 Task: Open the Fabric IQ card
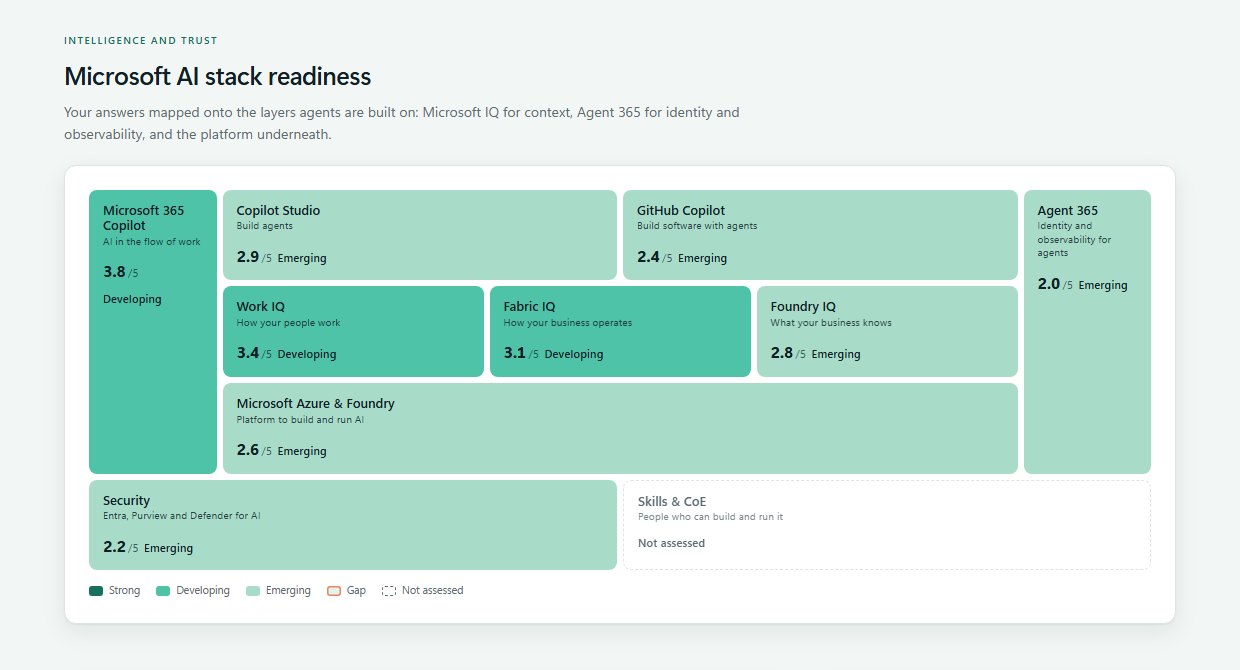620,332
